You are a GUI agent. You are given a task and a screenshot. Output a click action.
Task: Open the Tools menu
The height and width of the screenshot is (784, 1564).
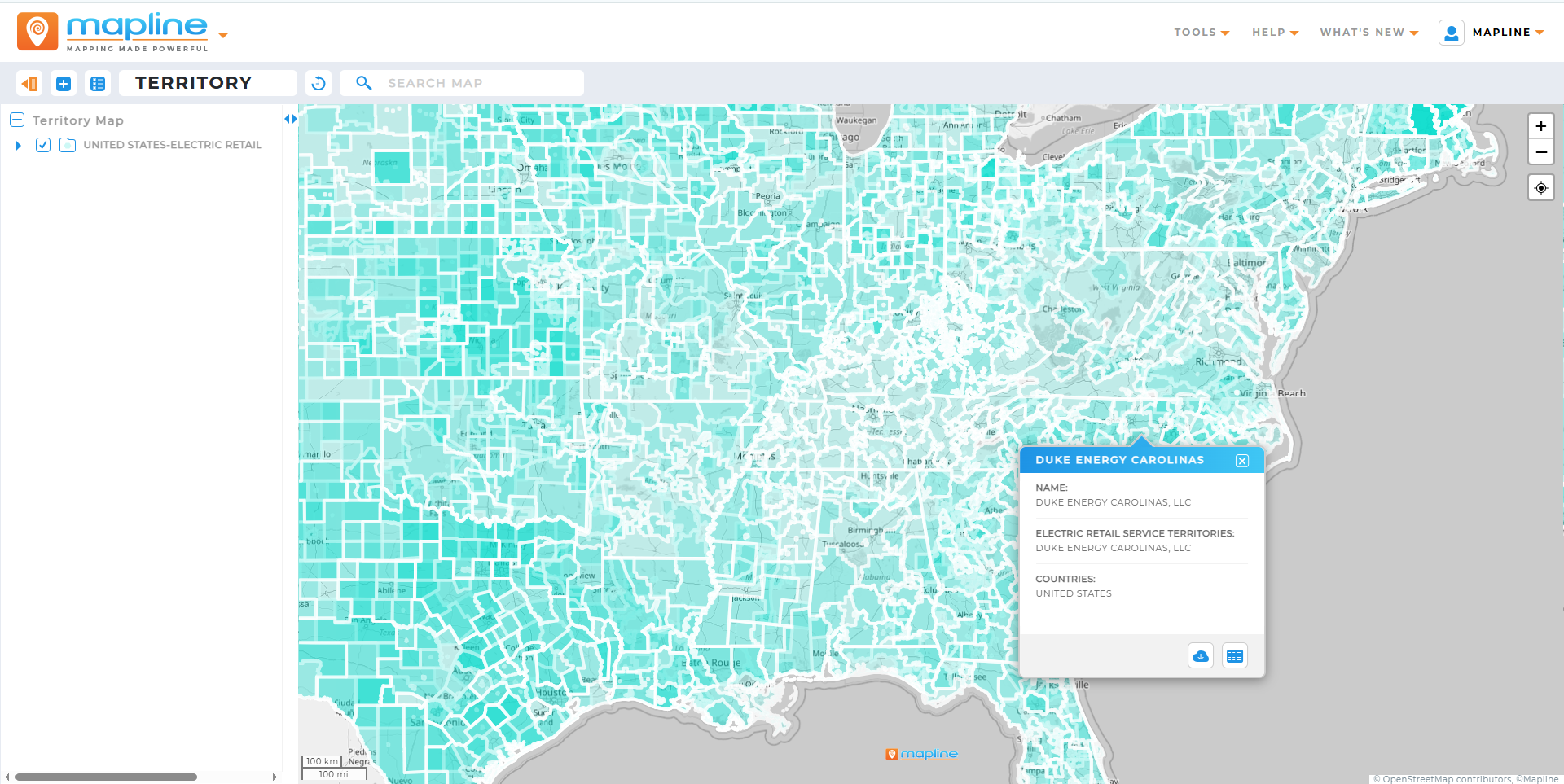click(1202, 33)
